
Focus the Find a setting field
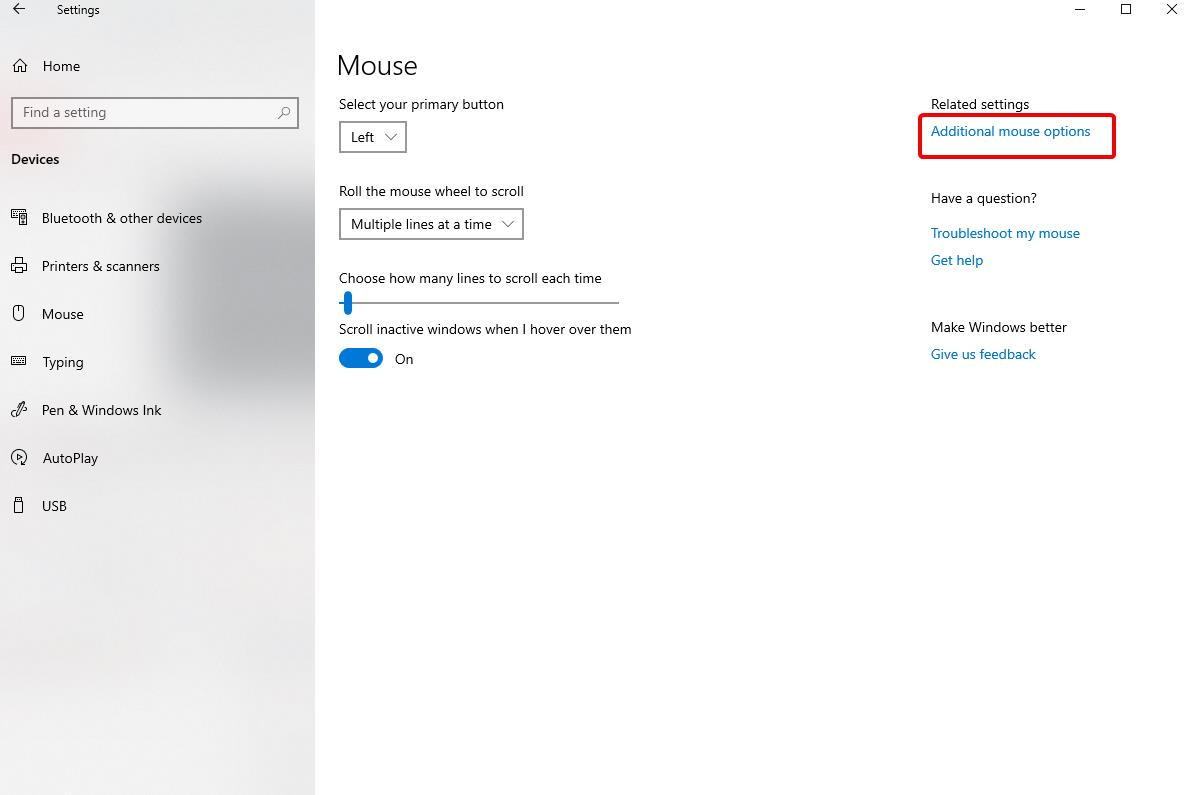(x=155, y=113)
